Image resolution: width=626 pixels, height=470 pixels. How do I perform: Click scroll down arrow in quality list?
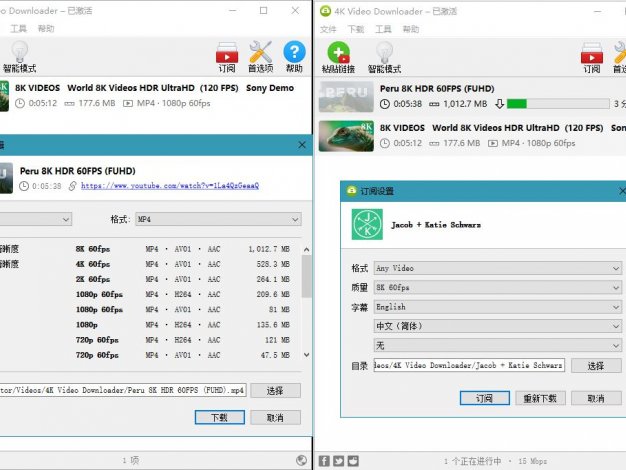tap(306, 355)
